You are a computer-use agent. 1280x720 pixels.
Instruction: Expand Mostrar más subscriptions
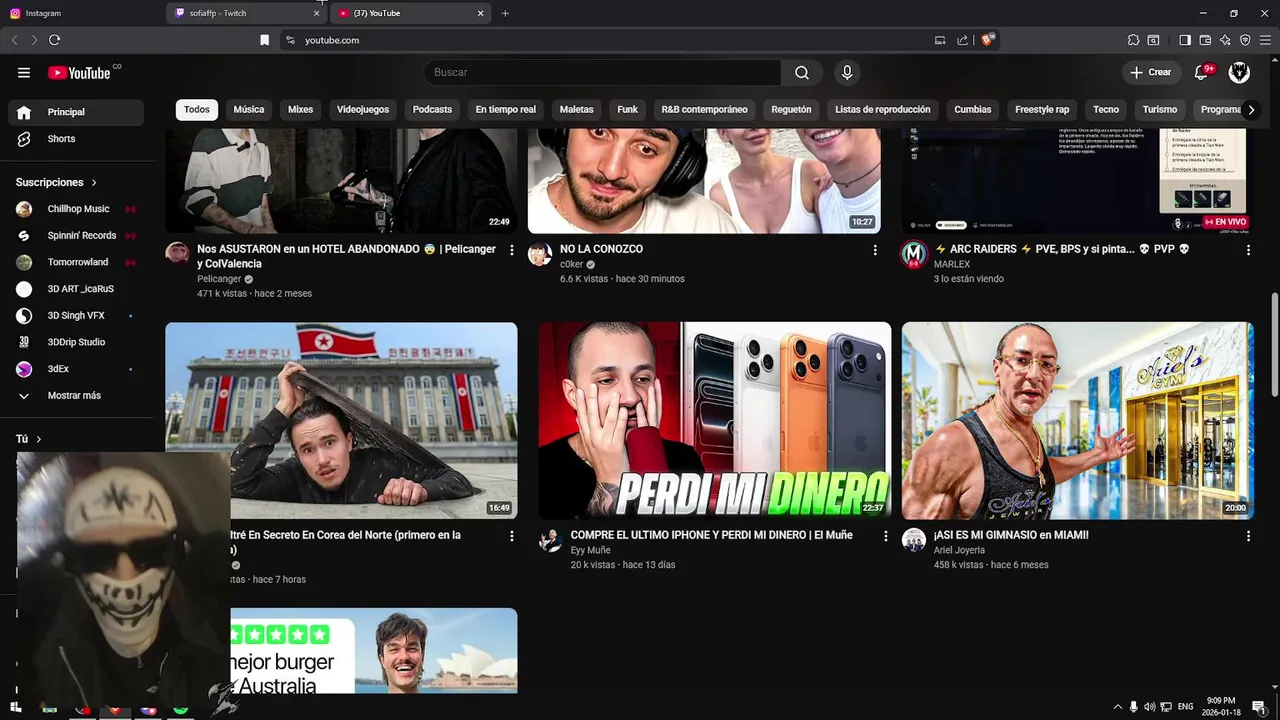[76, 395]
